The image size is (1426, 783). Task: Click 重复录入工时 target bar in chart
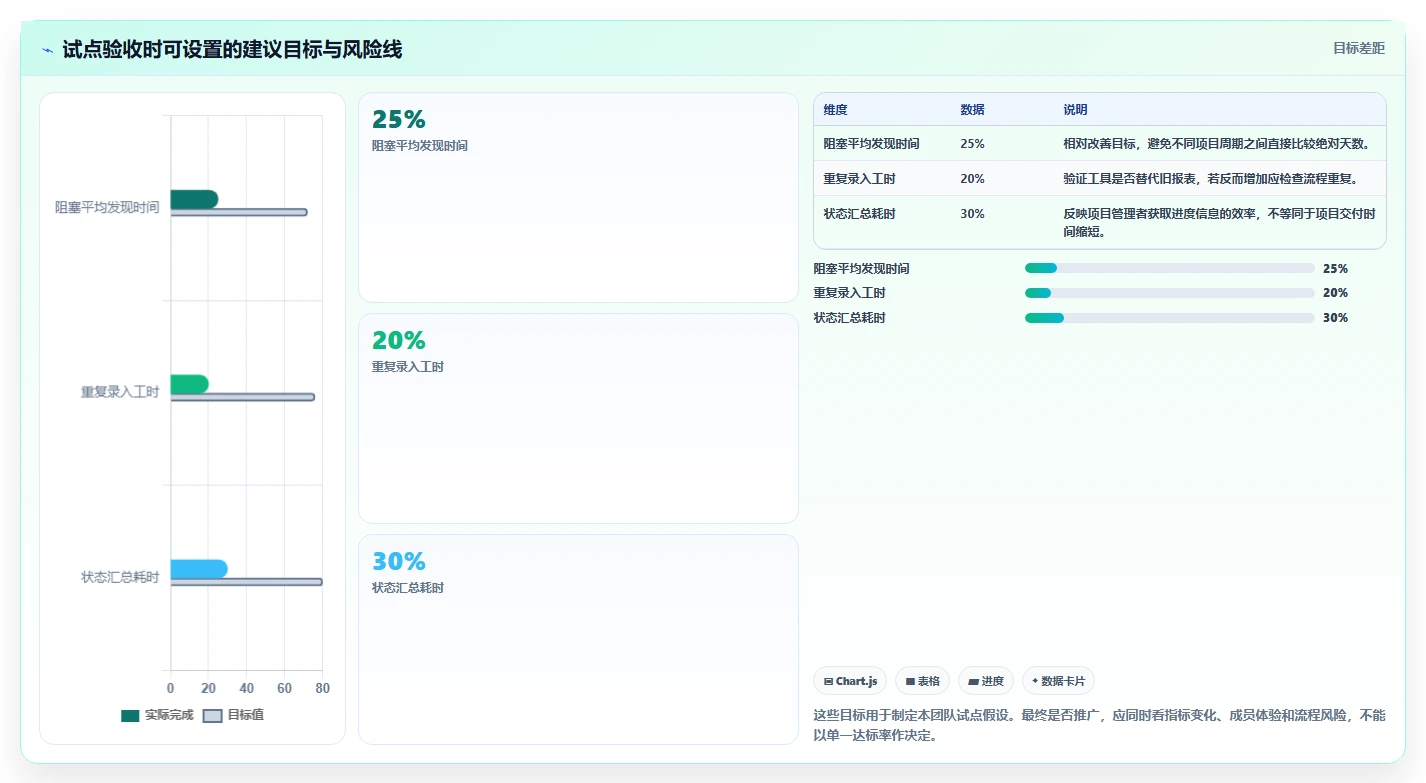pyautogui.click(x=243, y=397)
